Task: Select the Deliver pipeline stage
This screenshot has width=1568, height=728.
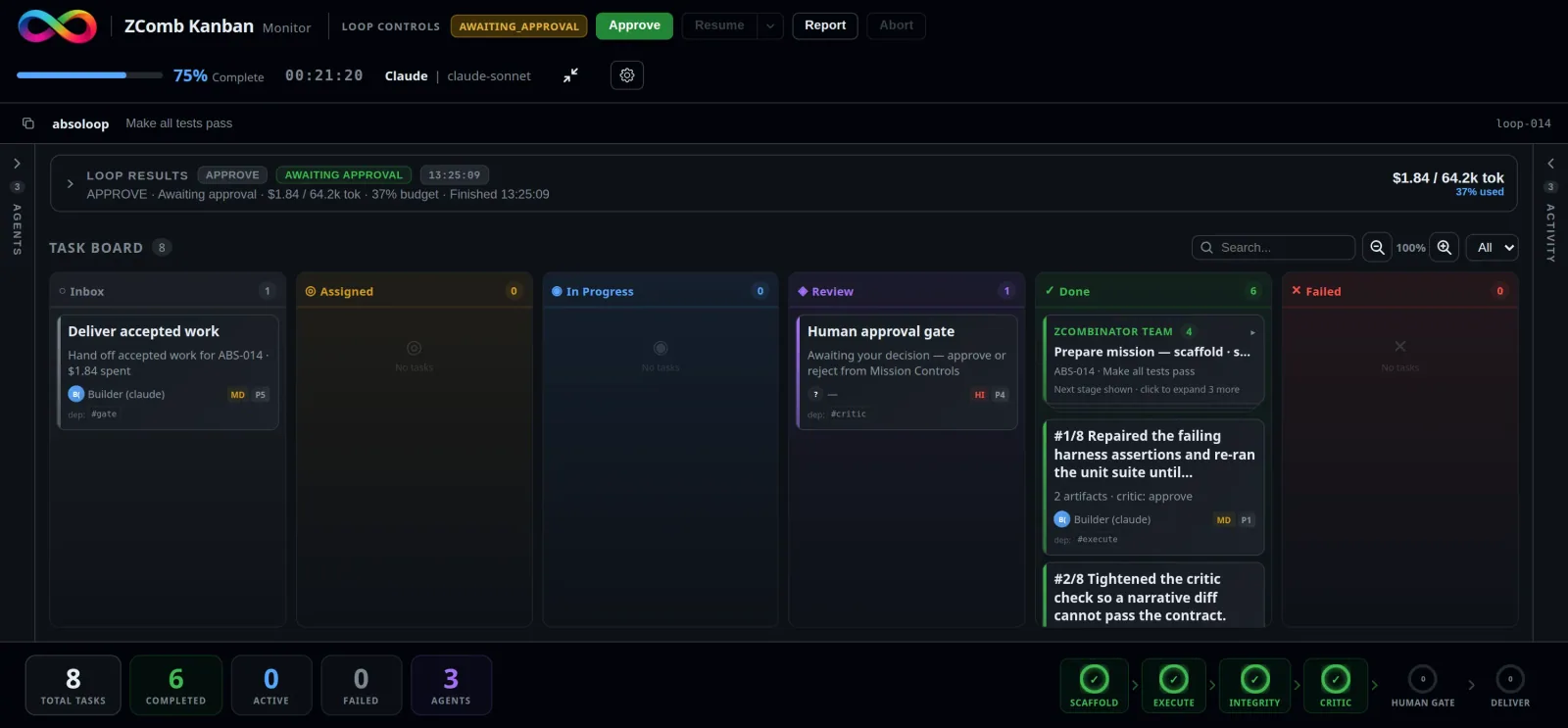Action: point(1510,686)
